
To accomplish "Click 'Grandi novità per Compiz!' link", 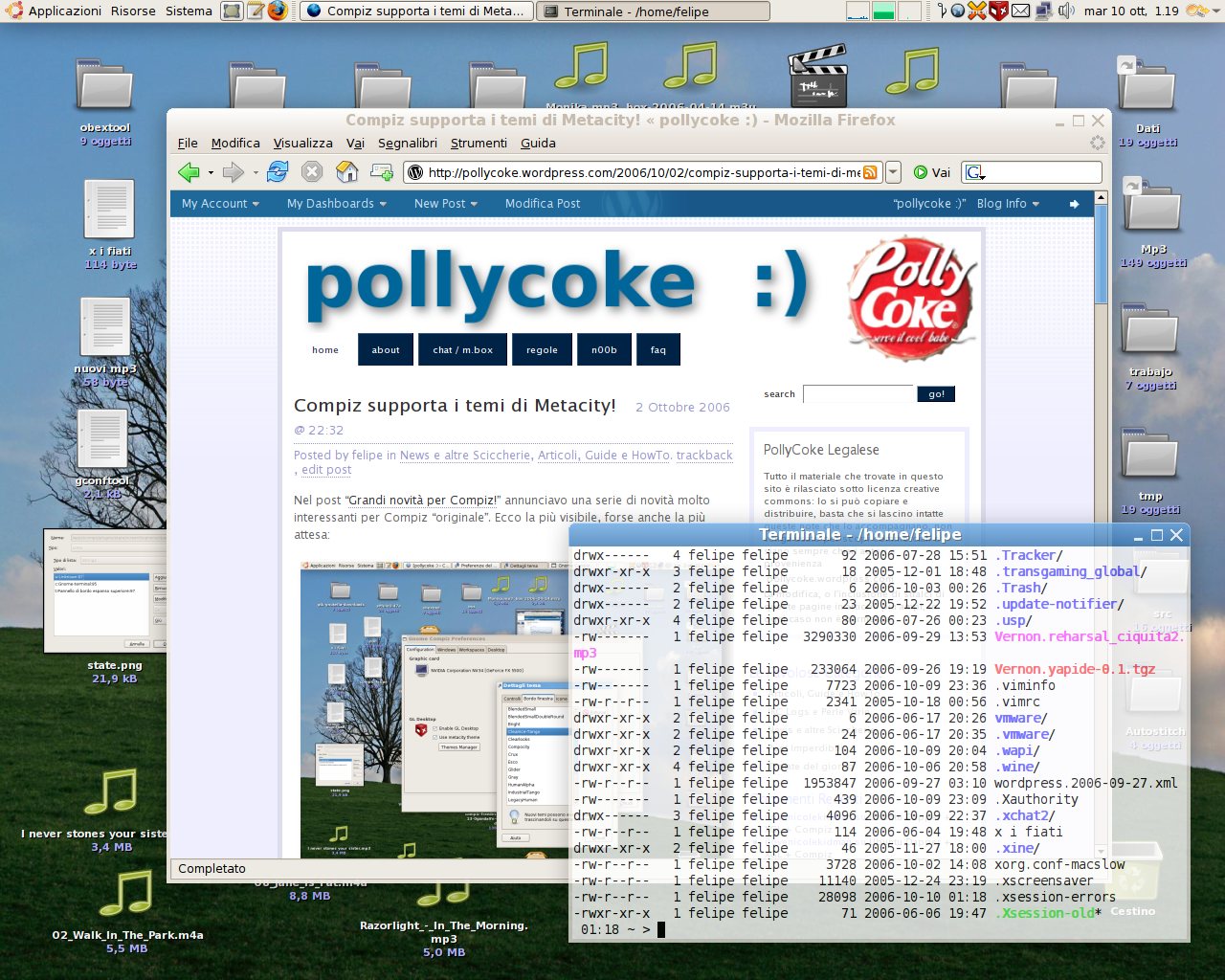I will tap(423, 500).
